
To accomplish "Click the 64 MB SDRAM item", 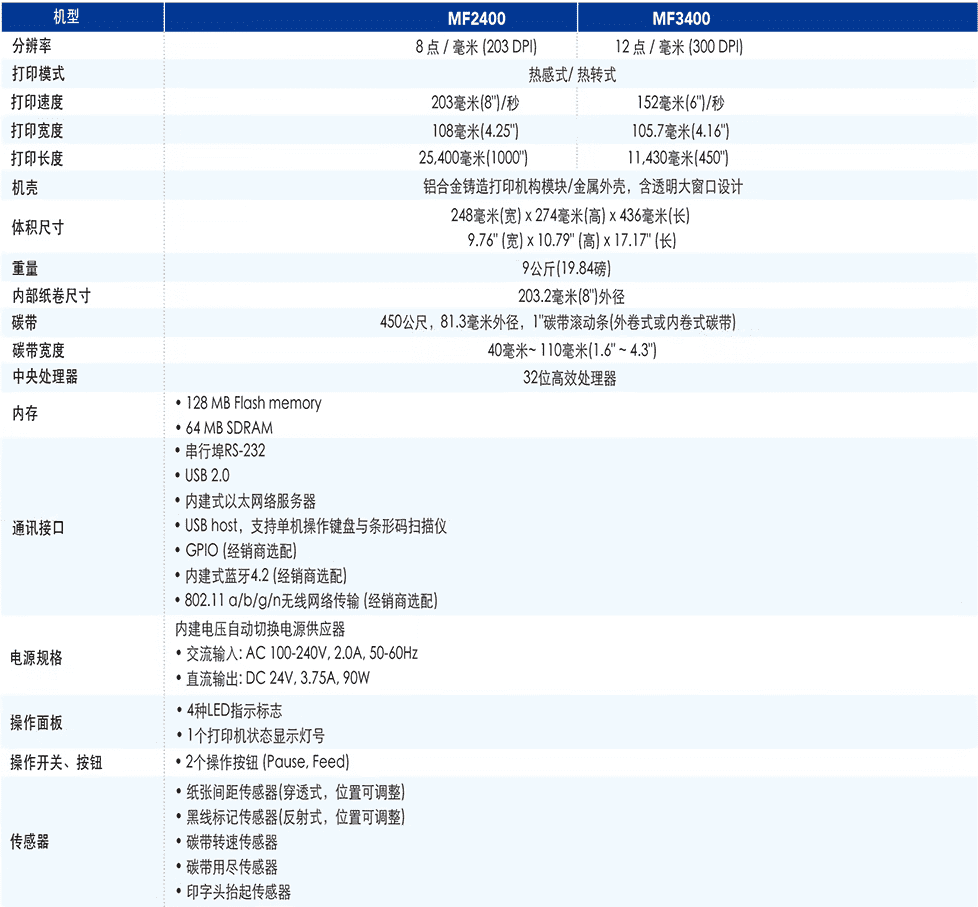I will pyautogui.click(x=231, y=427).
